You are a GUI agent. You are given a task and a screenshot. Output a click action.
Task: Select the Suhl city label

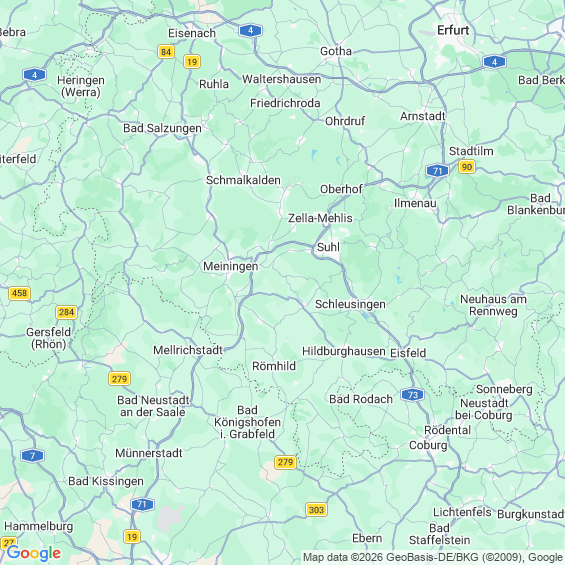(x=328, y=247)
